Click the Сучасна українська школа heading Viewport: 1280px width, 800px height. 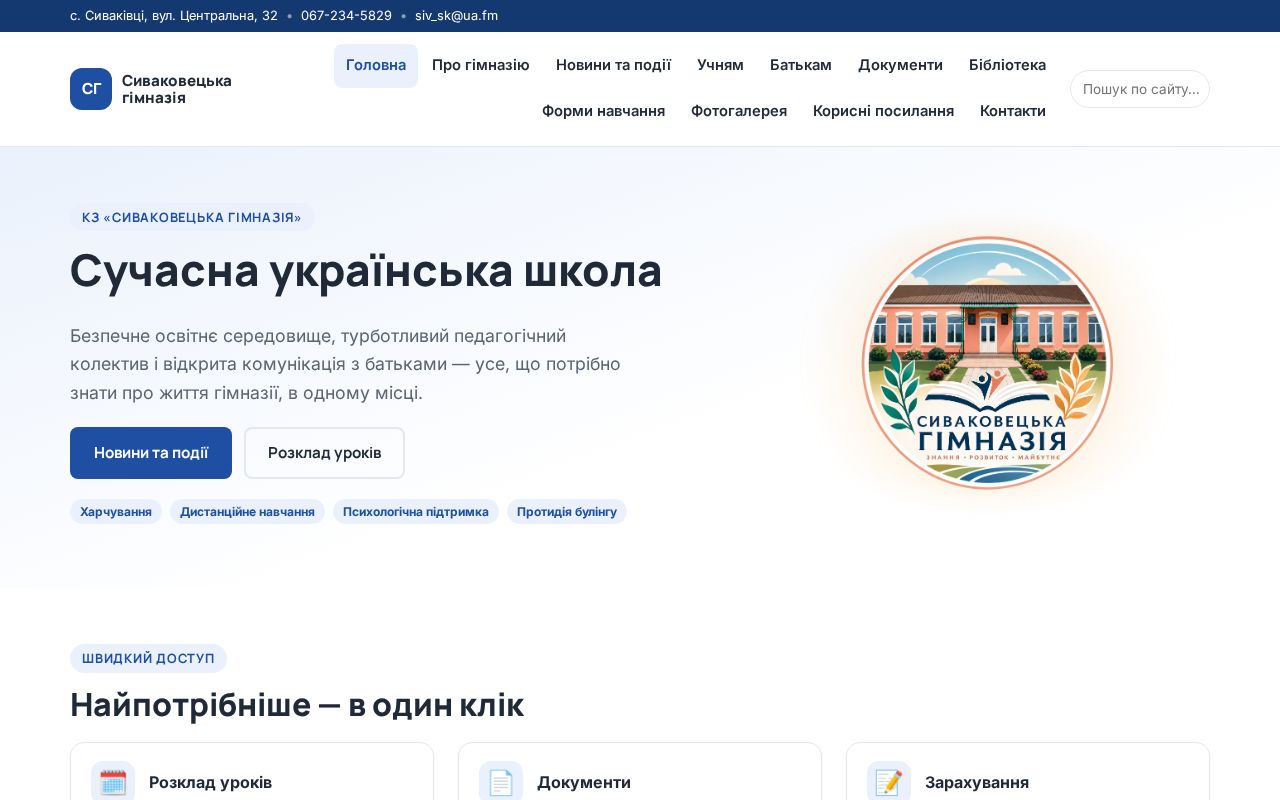tap(366, 270)
